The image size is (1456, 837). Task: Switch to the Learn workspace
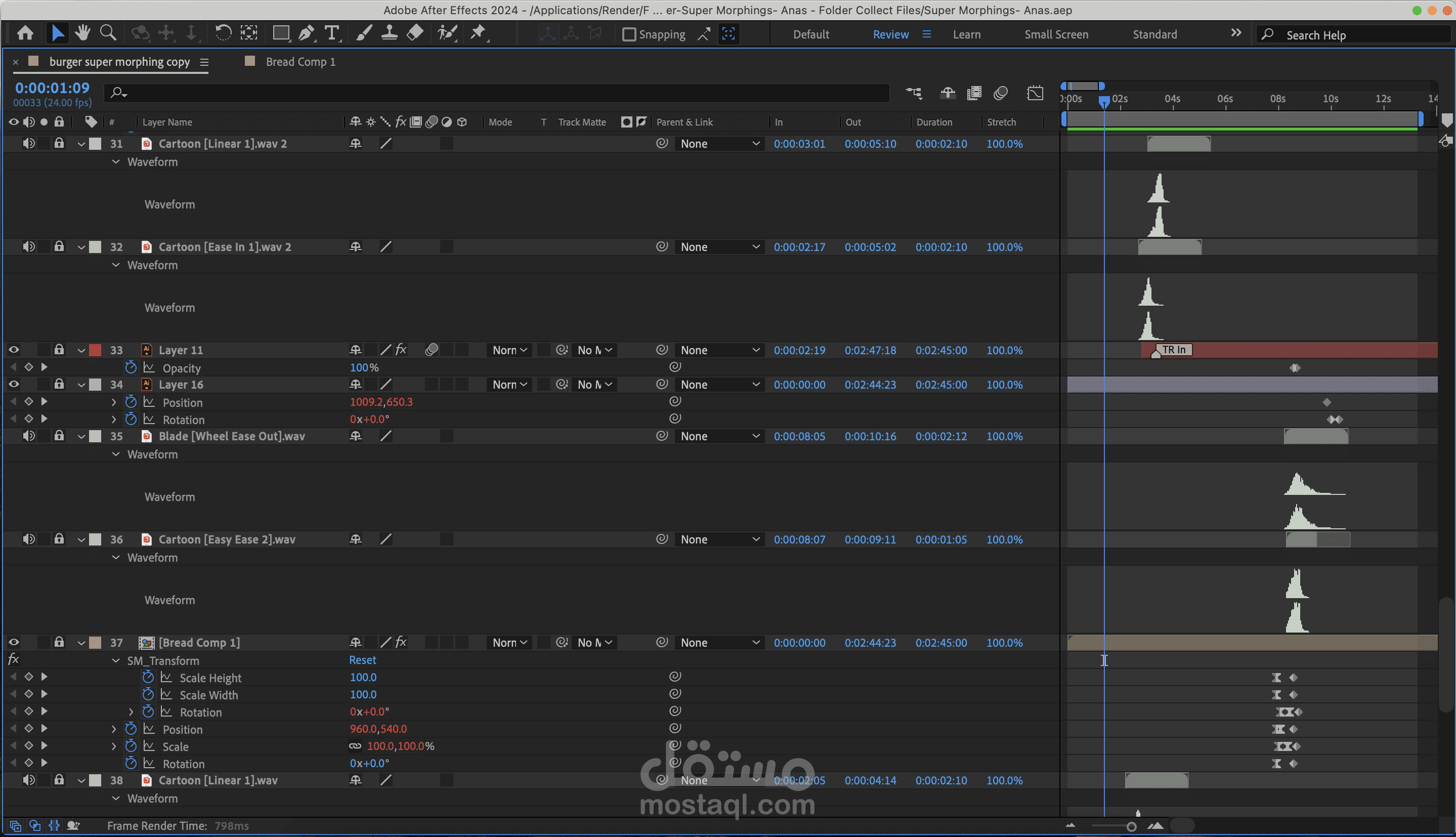click(966, 34)
